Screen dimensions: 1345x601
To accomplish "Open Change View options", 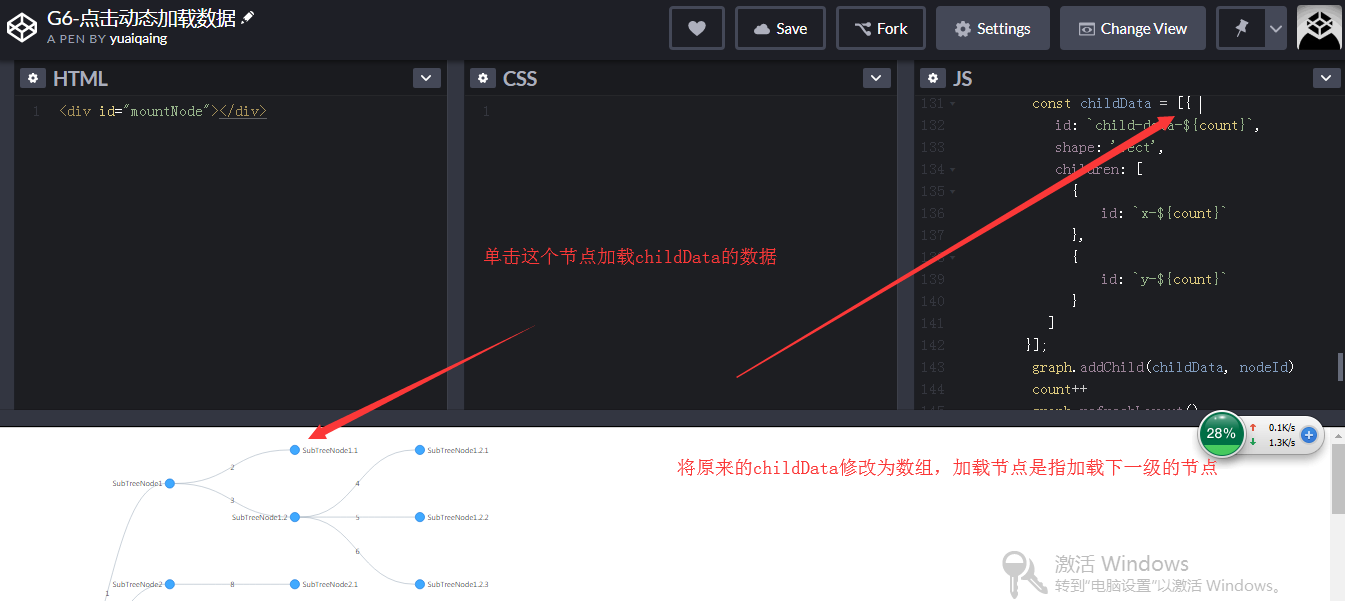I will pyautogui.click(x=1132, y=28).
